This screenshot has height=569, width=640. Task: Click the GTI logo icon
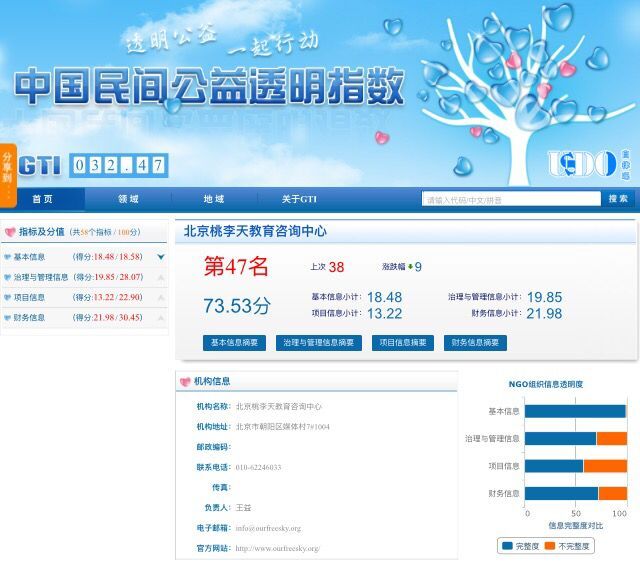[x=42, y=165]
